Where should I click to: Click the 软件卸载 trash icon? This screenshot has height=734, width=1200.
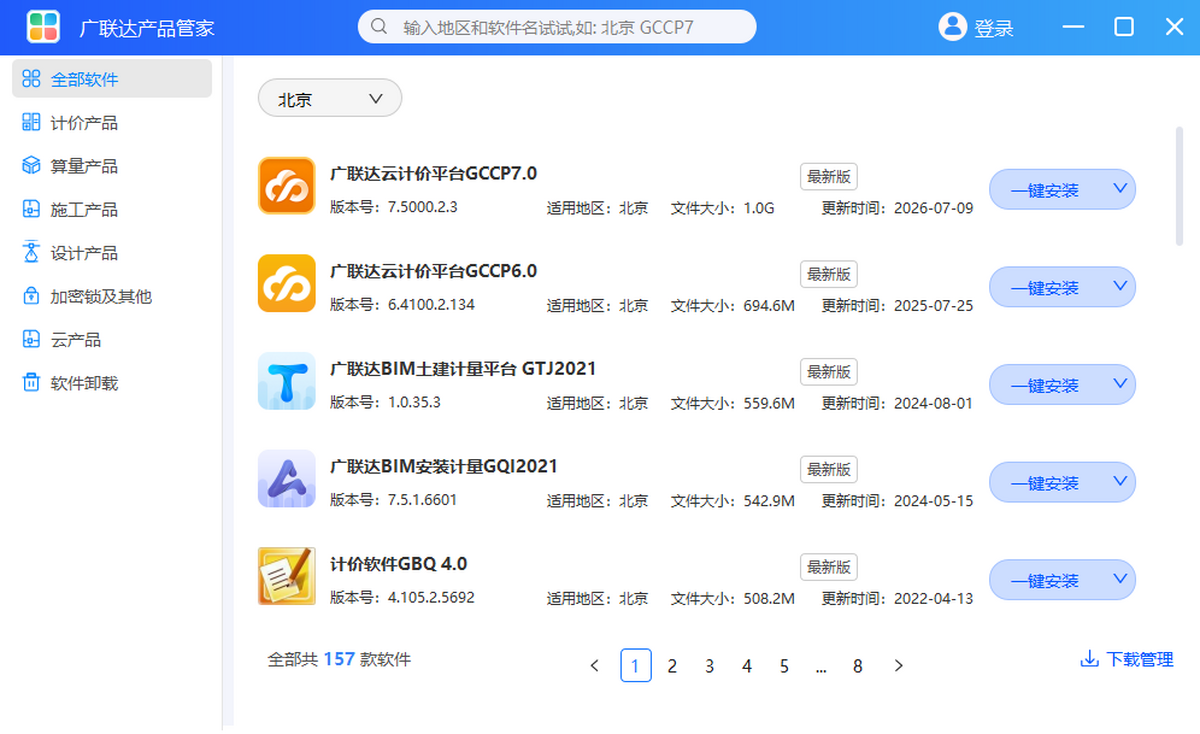point(31,383)
